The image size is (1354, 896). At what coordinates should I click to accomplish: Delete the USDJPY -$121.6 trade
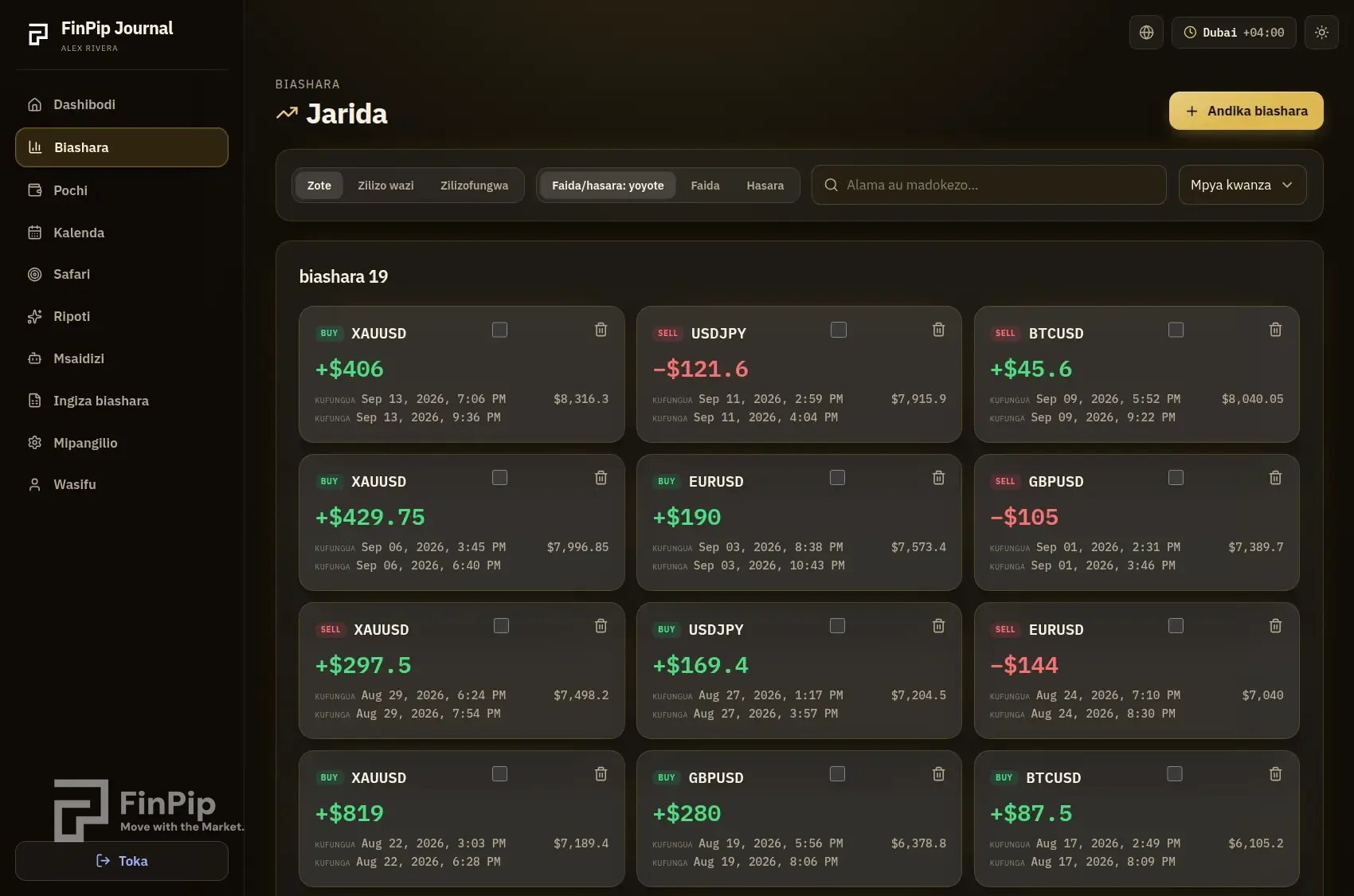[x=939, y=330]
